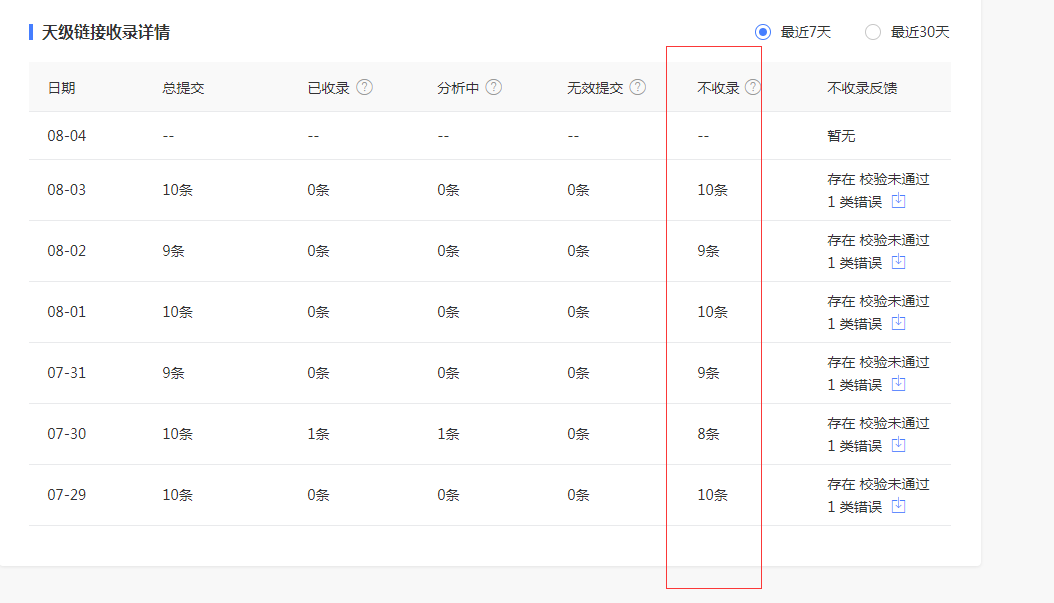This screenshot has height=603, width=1054.
Task: Click 校验未通过 feedback text for 07-30
Action: (x=894, y=424)
